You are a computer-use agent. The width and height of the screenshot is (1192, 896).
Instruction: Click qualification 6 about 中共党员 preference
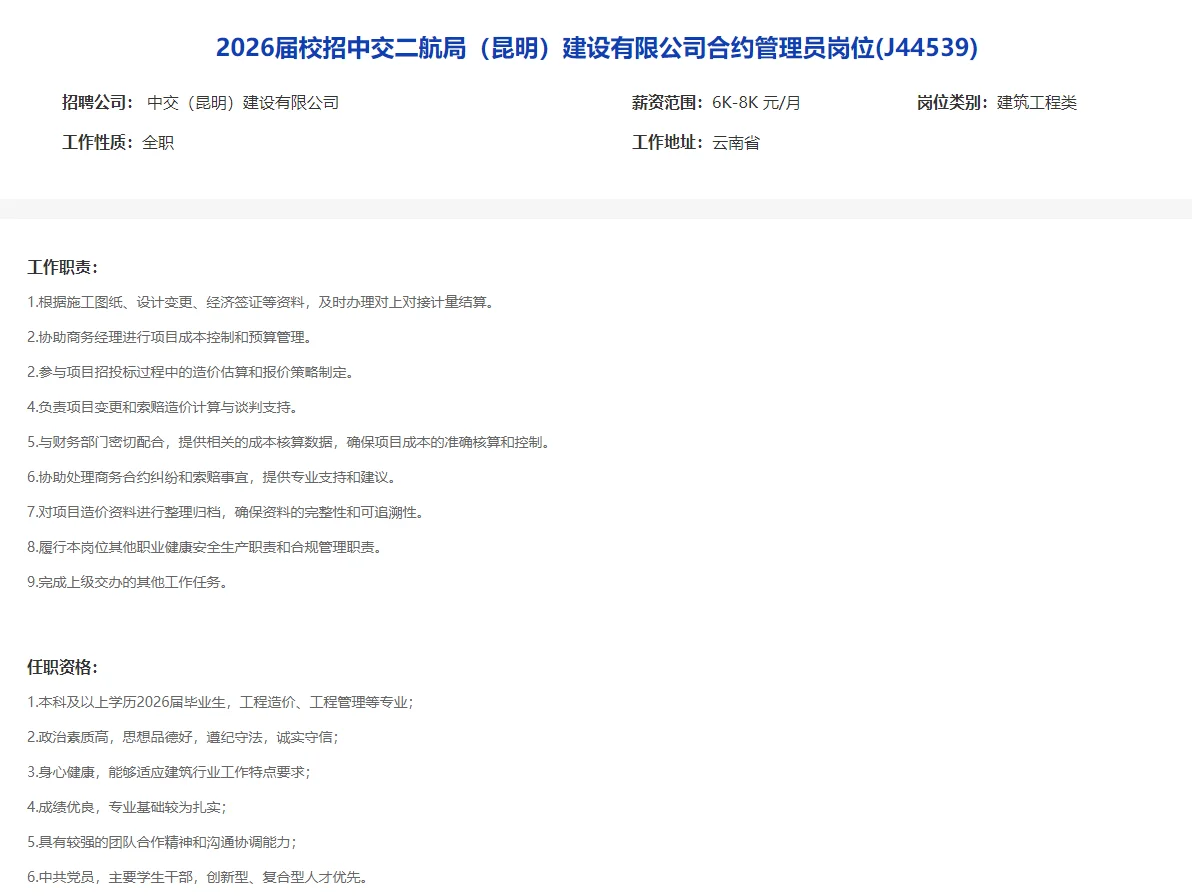[199, 877]
